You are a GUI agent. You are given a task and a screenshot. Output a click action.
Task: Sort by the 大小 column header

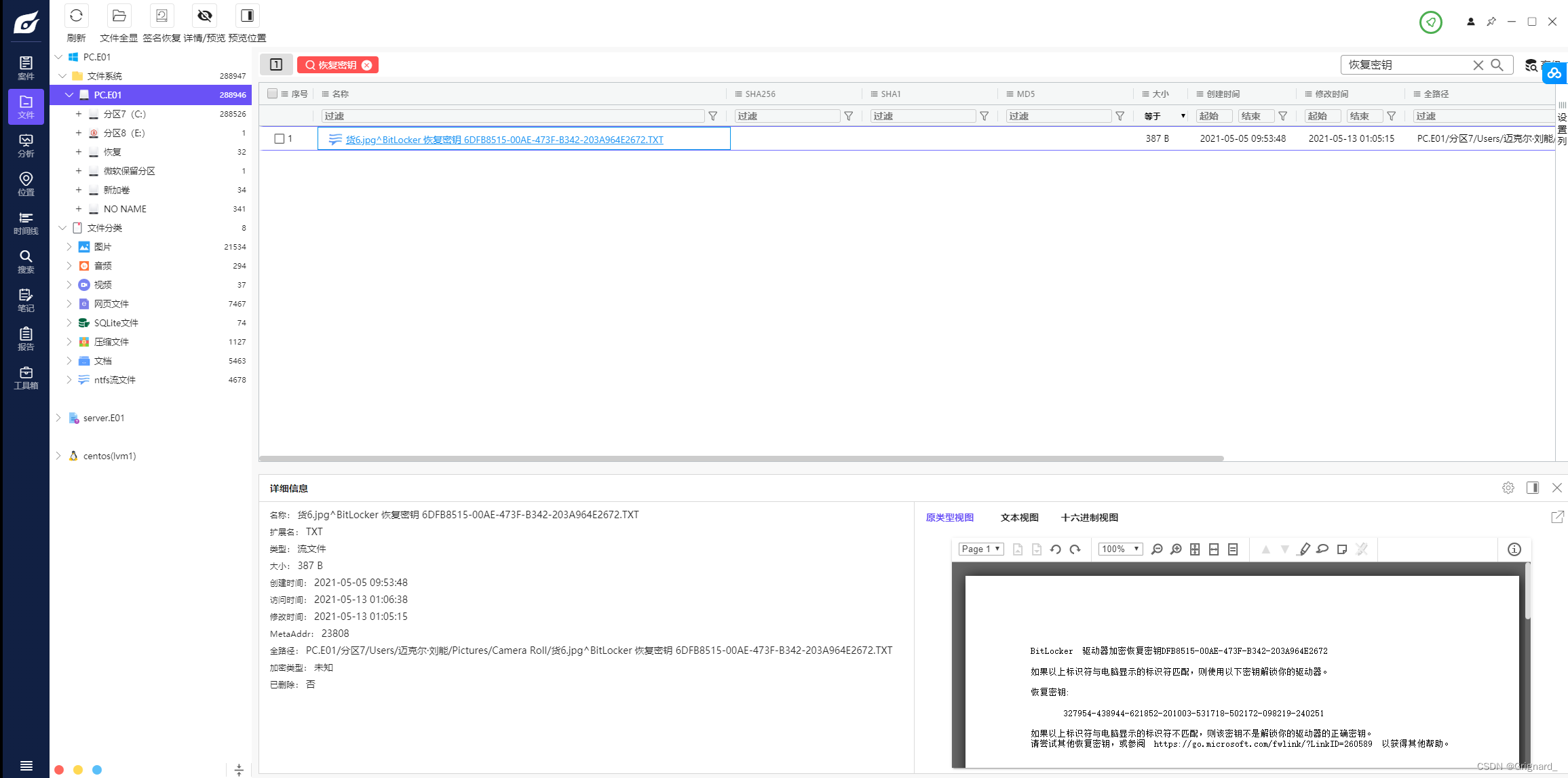(x=1160, y=94)
